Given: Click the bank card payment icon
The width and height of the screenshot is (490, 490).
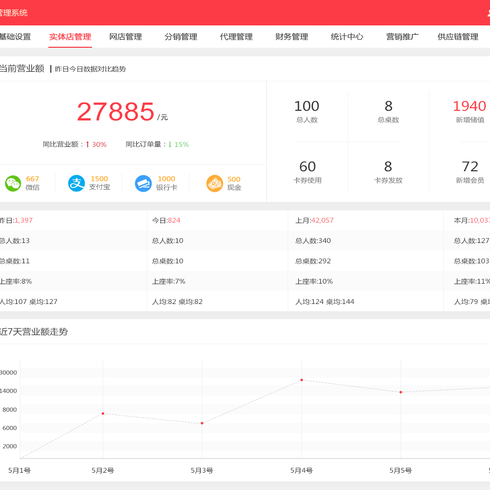Looking at the screenshot, I should (x=143, y=183).
